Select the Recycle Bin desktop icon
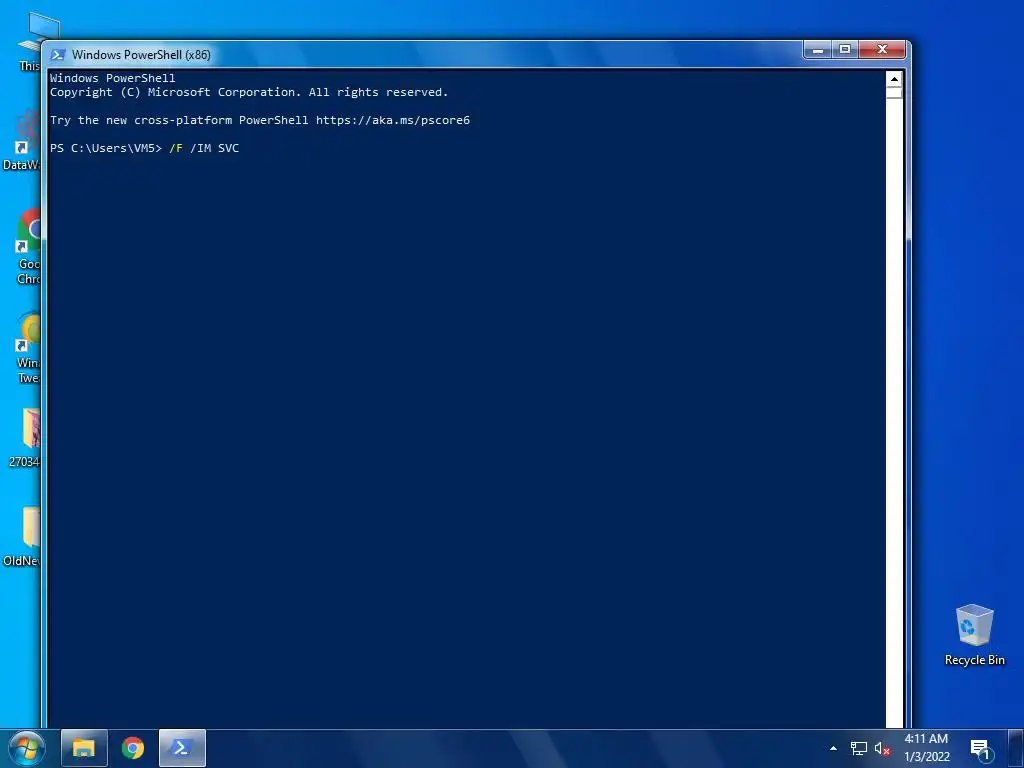The height and width of the screenshot is (768, 1024). click(974, 635)
